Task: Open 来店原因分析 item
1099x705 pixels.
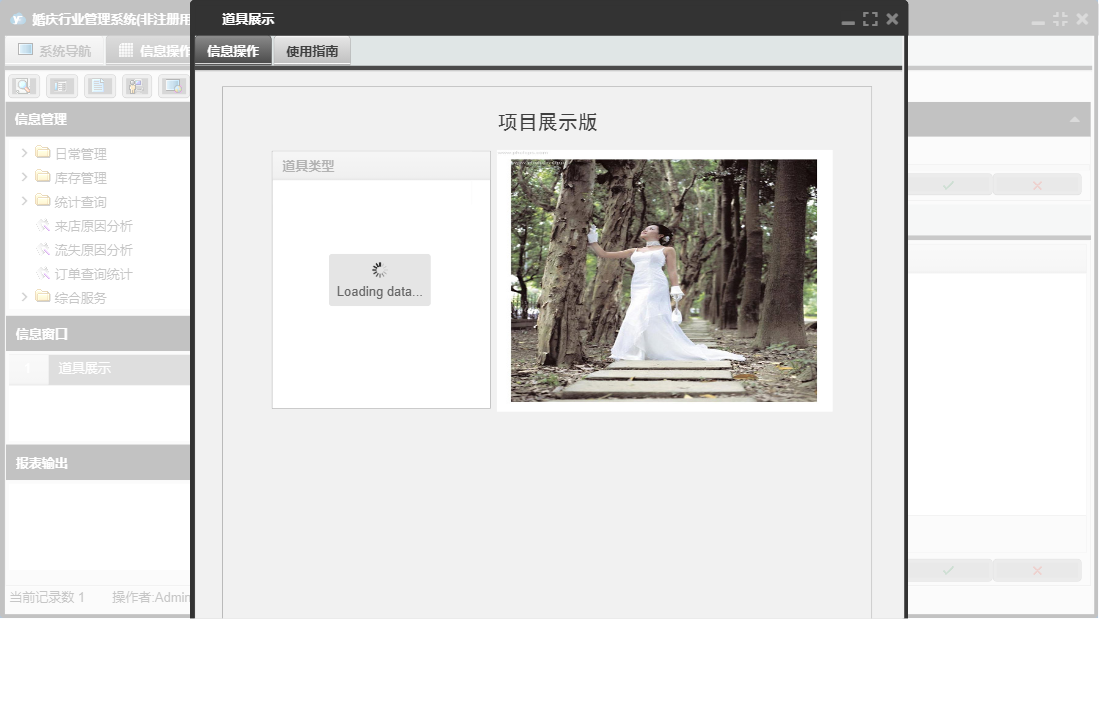Action: (93, 226)
